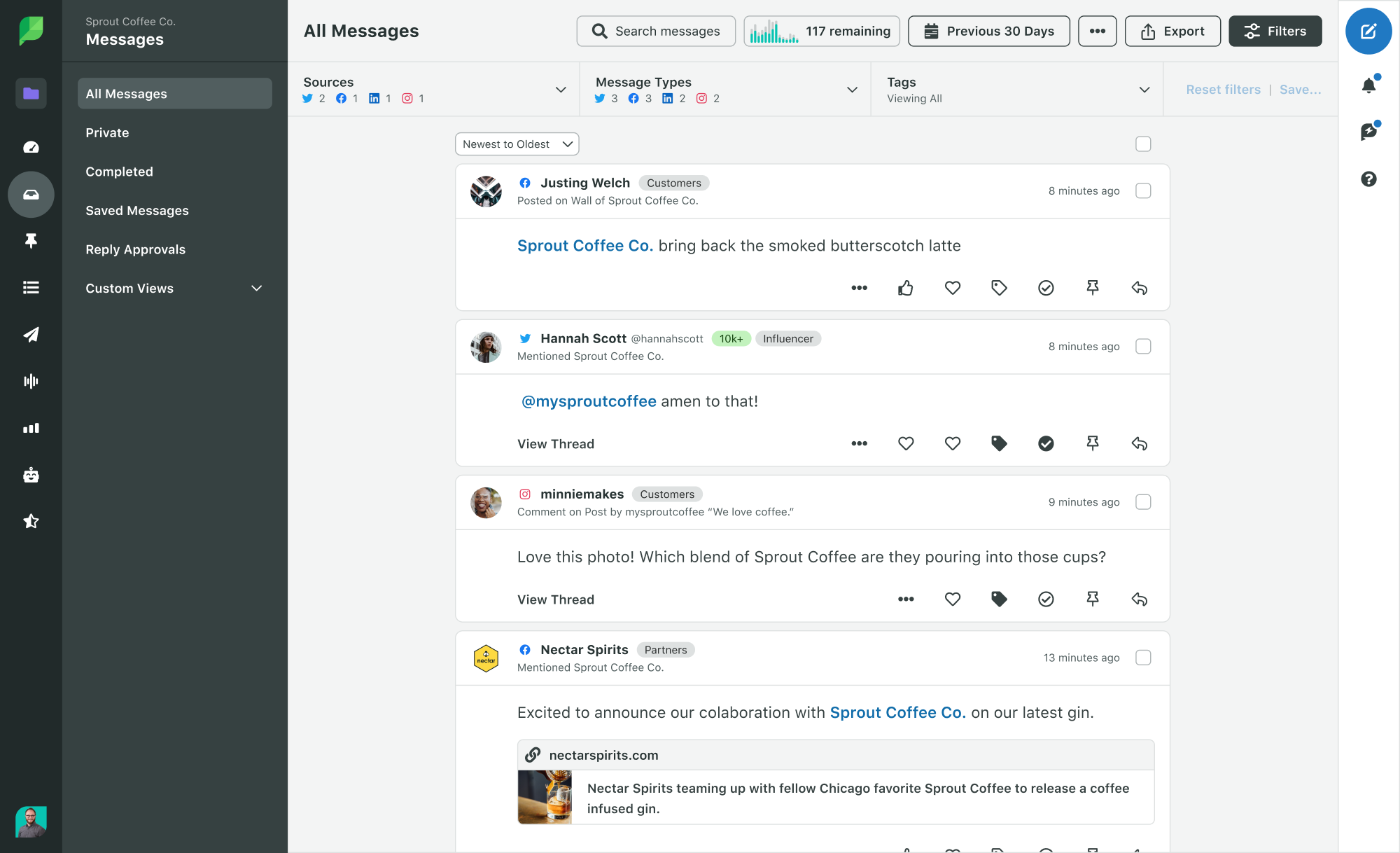1400x853 pixels.
Task: Click Reset filters link
Action: [1222, 89]
